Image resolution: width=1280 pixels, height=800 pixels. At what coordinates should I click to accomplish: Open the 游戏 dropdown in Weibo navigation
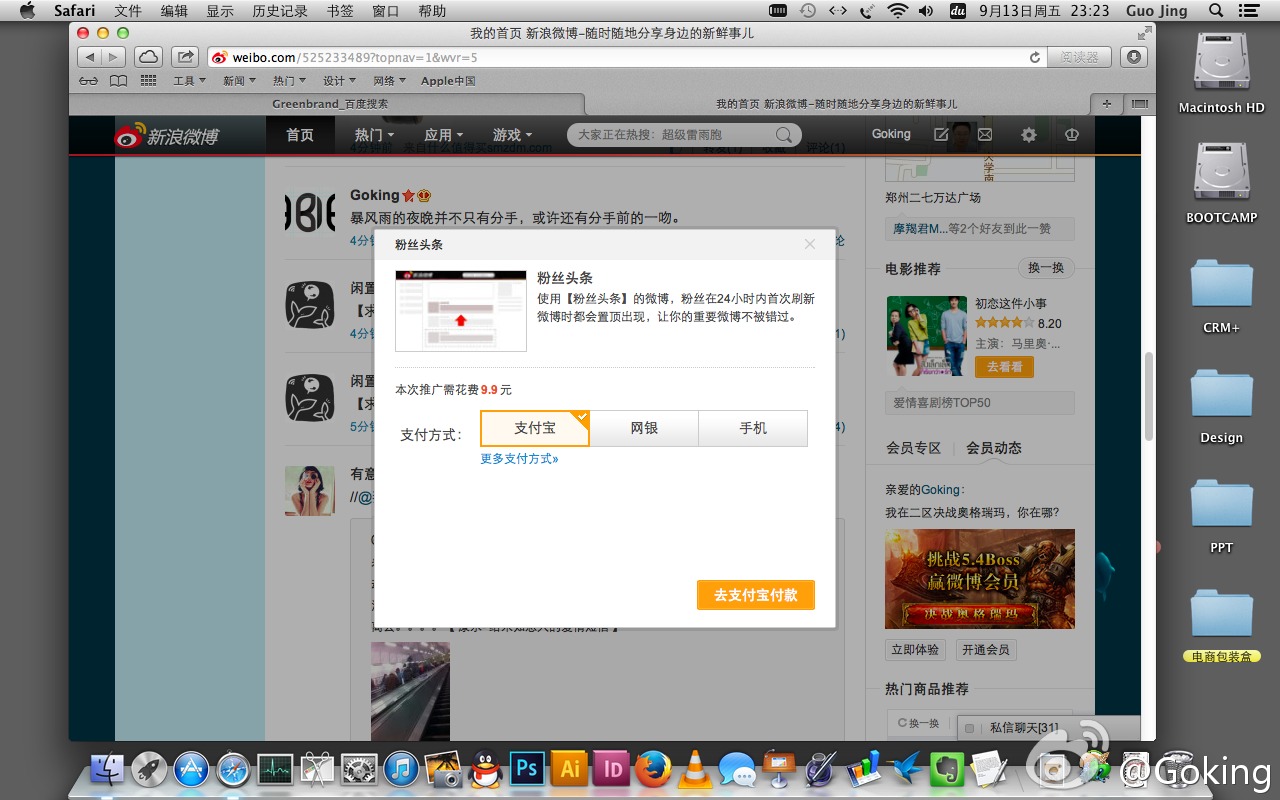click(x=512, y=135)
